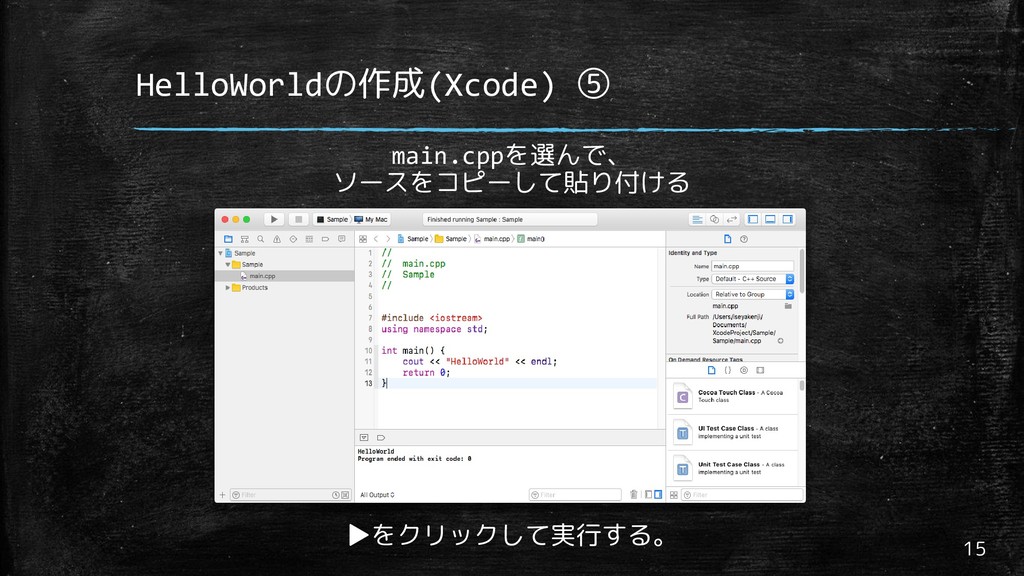Show the Media library

point(760,370)
